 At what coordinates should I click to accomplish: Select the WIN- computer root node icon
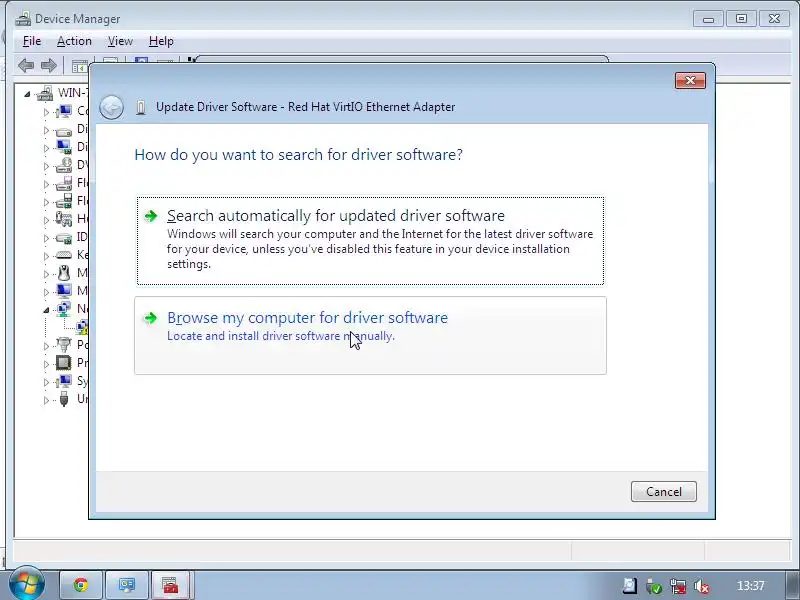pyautogui.click(x=45, y=93)
